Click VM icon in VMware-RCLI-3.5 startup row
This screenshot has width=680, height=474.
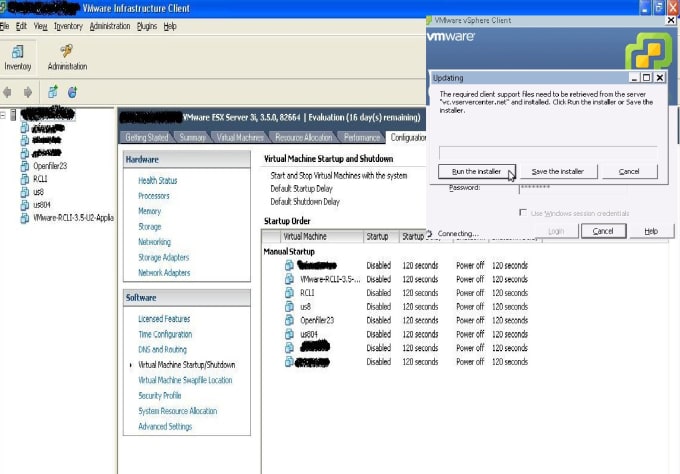[289, 279]
